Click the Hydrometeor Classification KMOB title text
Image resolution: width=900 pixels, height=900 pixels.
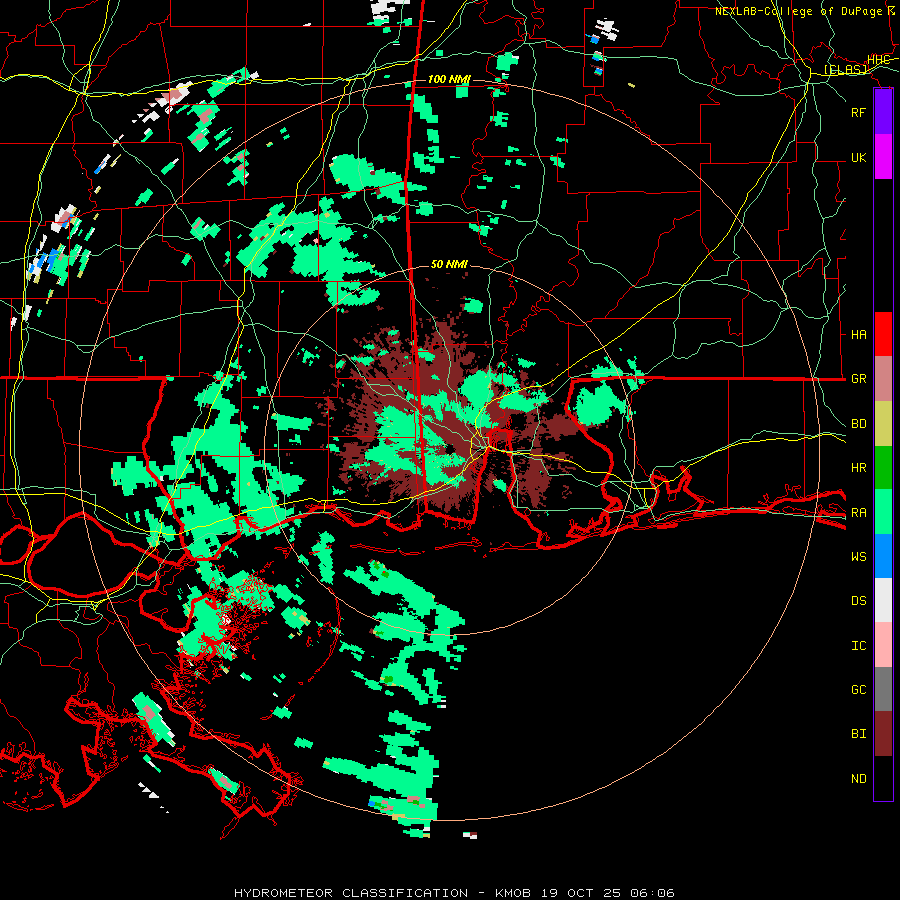[x=382, y=893]
